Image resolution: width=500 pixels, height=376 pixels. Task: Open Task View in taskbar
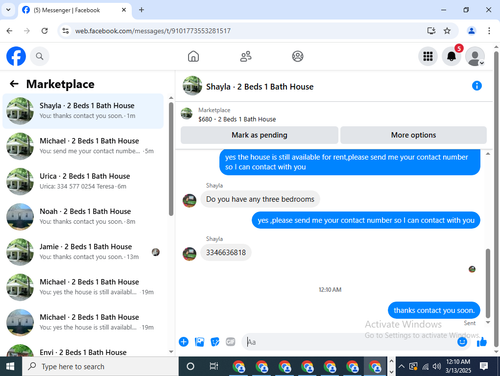pos(214,366)
